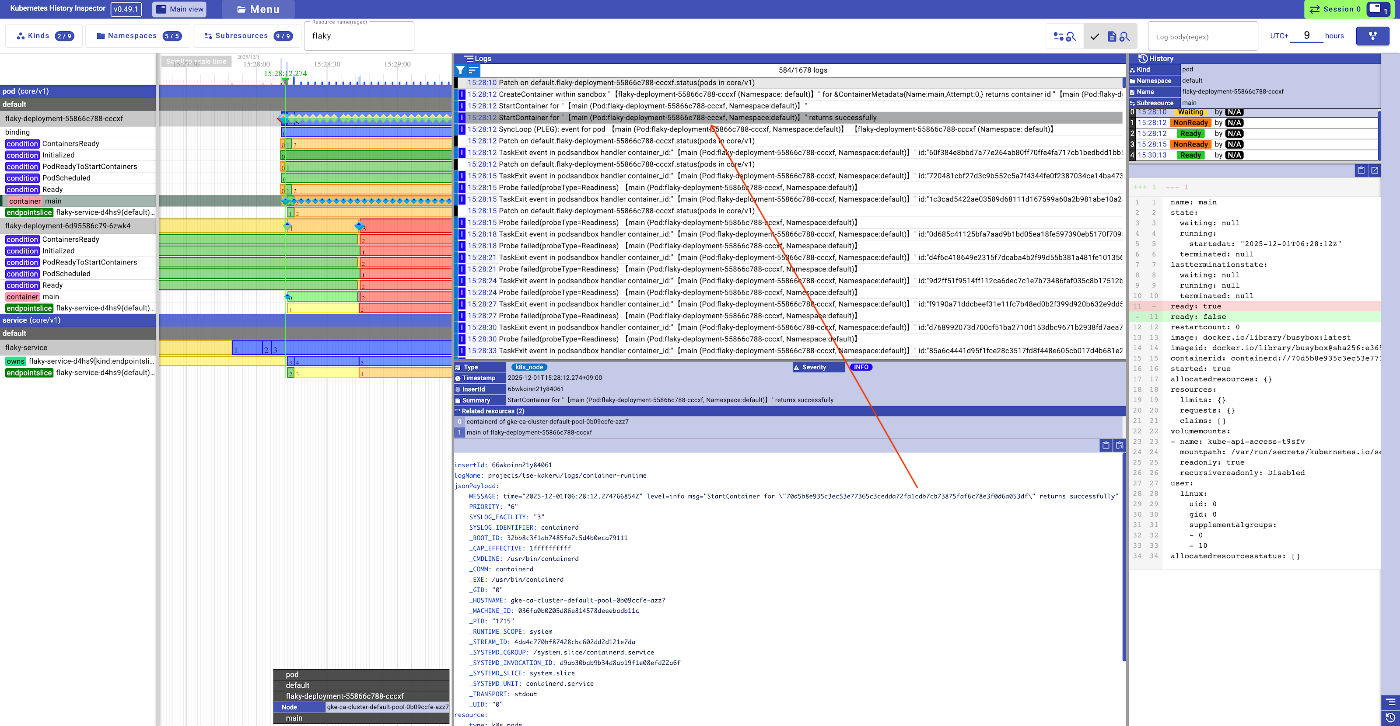Click the log filter funnel icon
The image size is (1400, 726).
point(460,70)
